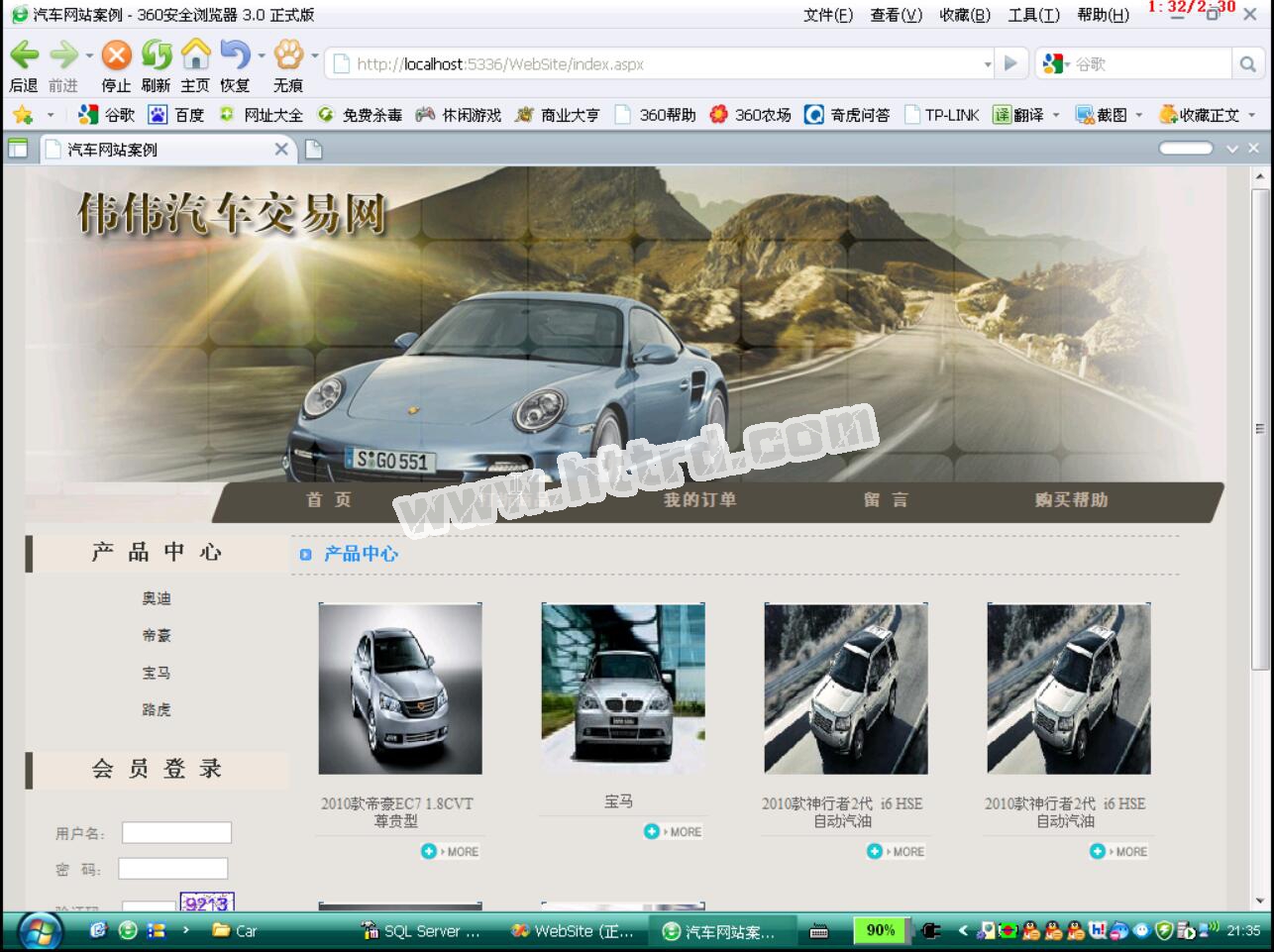Click the favorites star icon

23,115
